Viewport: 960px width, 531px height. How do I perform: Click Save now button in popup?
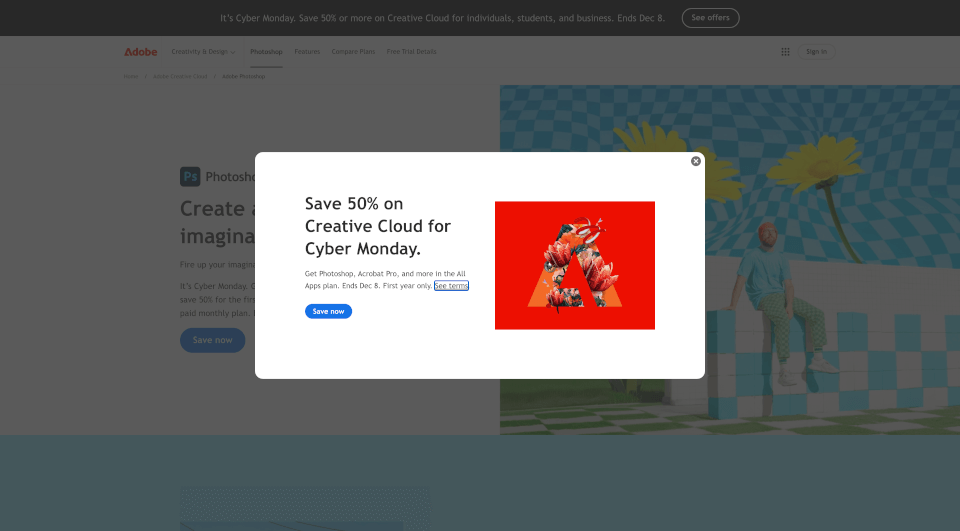pos(328,311)
